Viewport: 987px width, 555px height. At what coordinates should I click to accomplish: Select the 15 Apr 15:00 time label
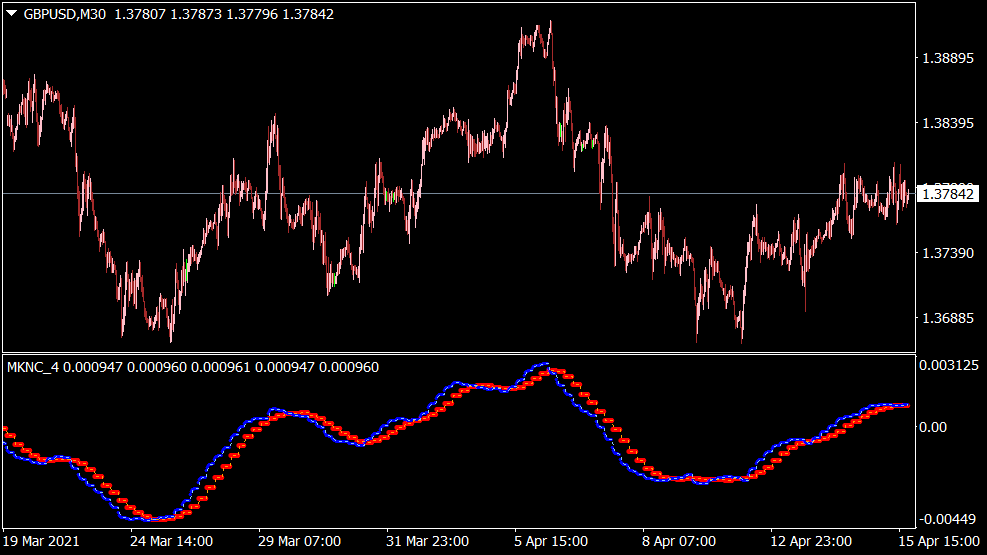(x=938, y=541)
